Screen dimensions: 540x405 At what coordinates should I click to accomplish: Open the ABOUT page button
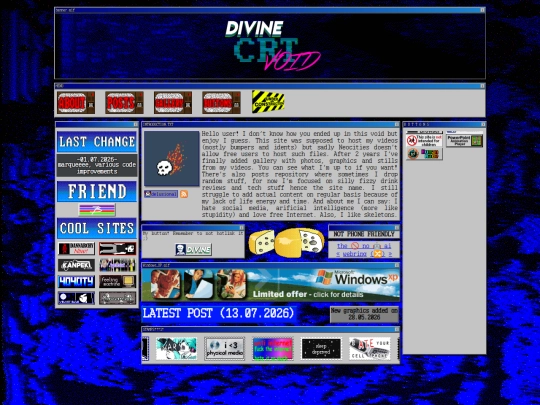point(76,102)
